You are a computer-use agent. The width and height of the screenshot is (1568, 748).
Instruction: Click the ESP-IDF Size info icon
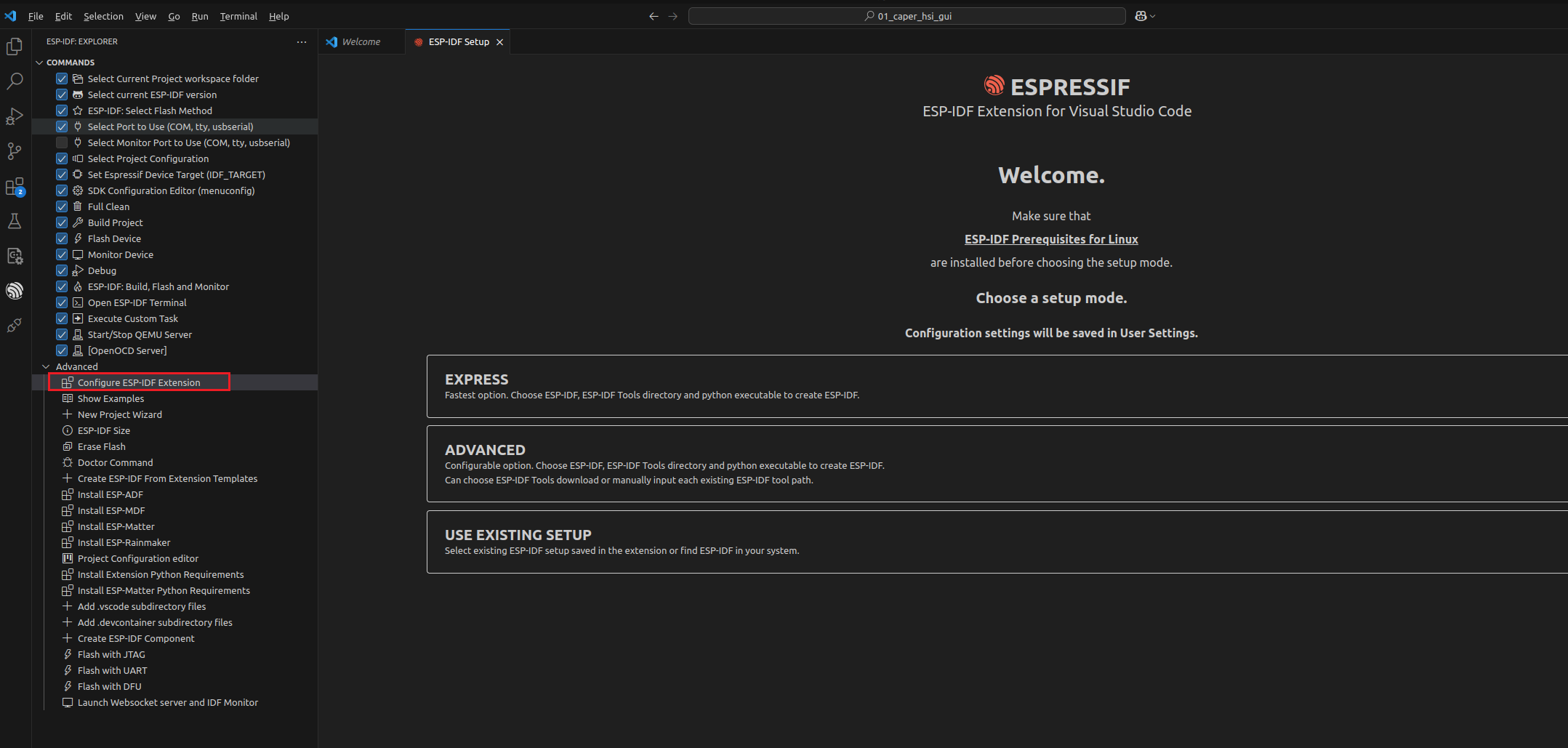click(68, 430)
